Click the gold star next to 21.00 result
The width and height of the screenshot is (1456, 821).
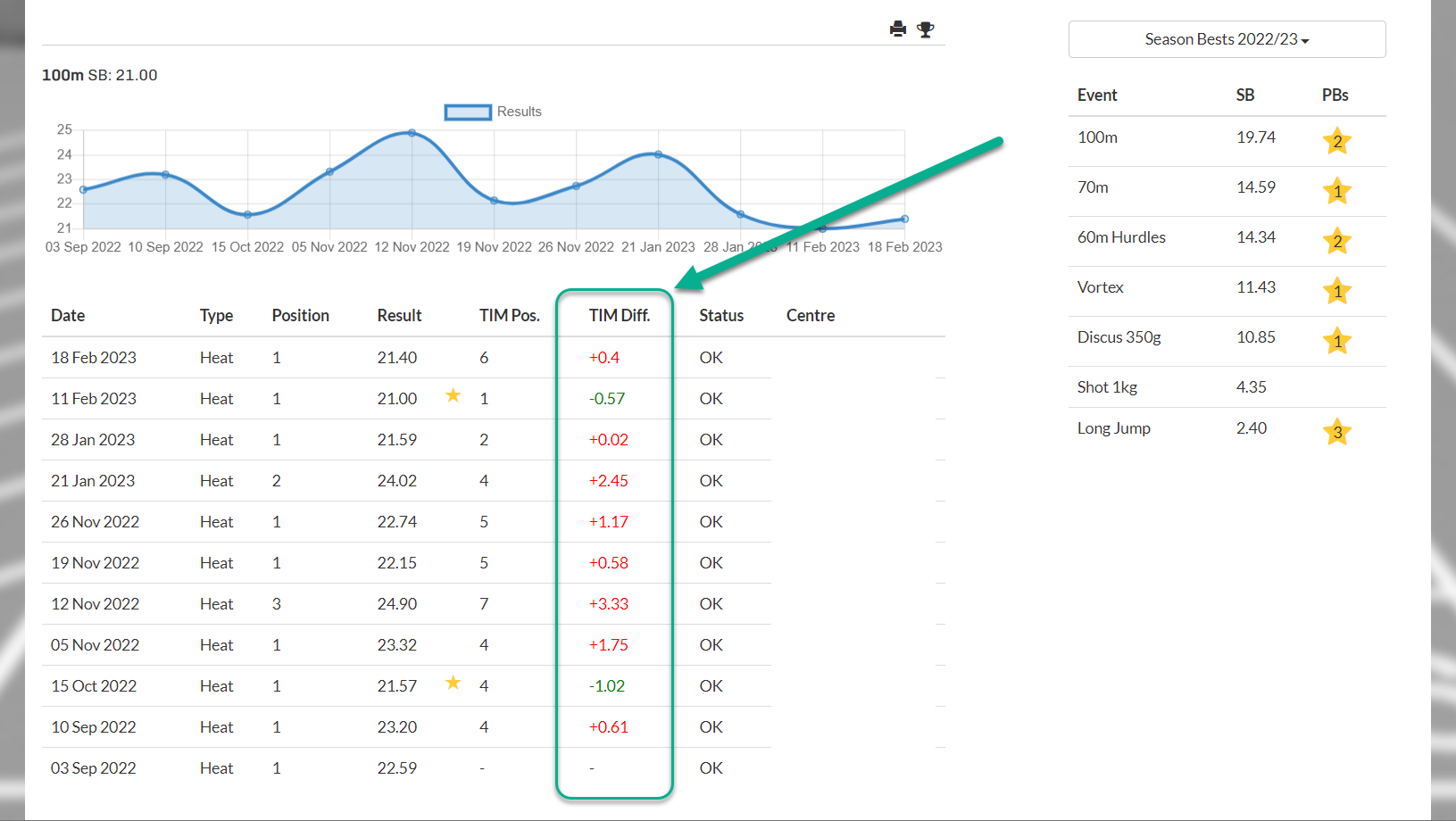[453, 395]
